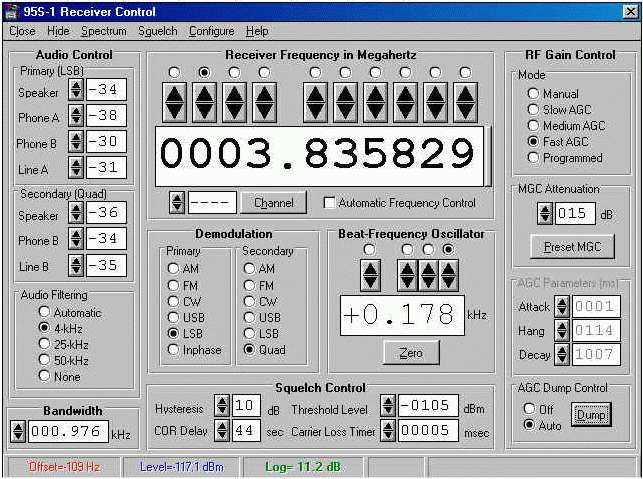Click leftmost BFO digit up-down arrow
This screenshot has width=643, height=479.
[370, 275]
